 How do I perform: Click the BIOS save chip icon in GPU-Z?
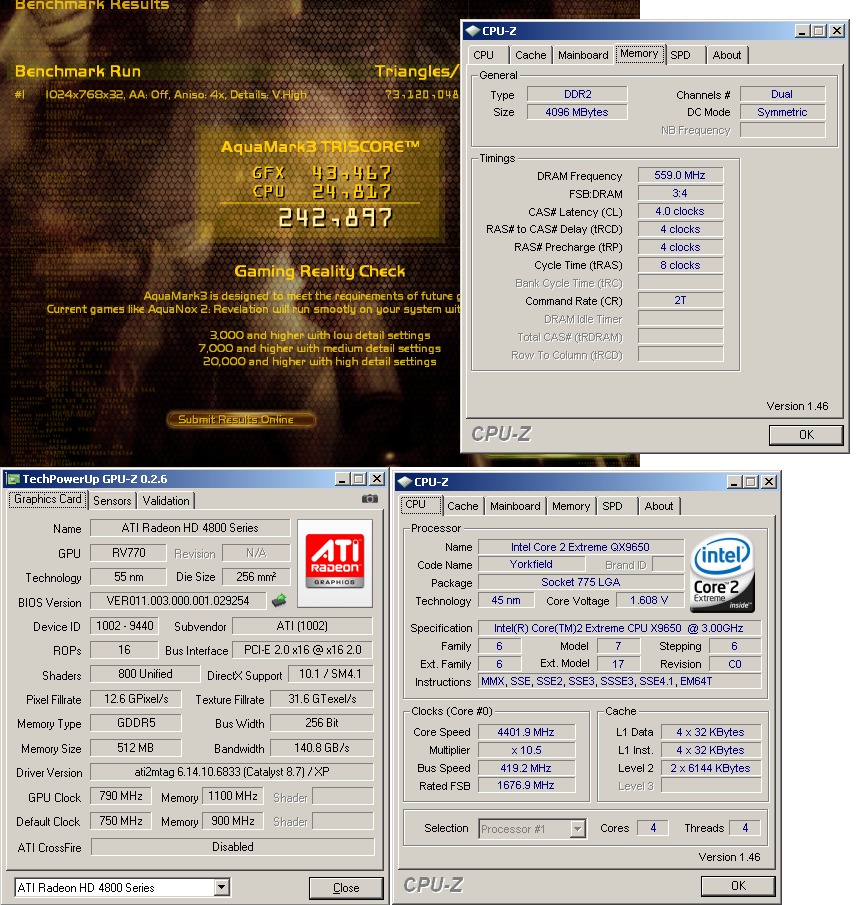pyautogui.click(x=279, y=601)
